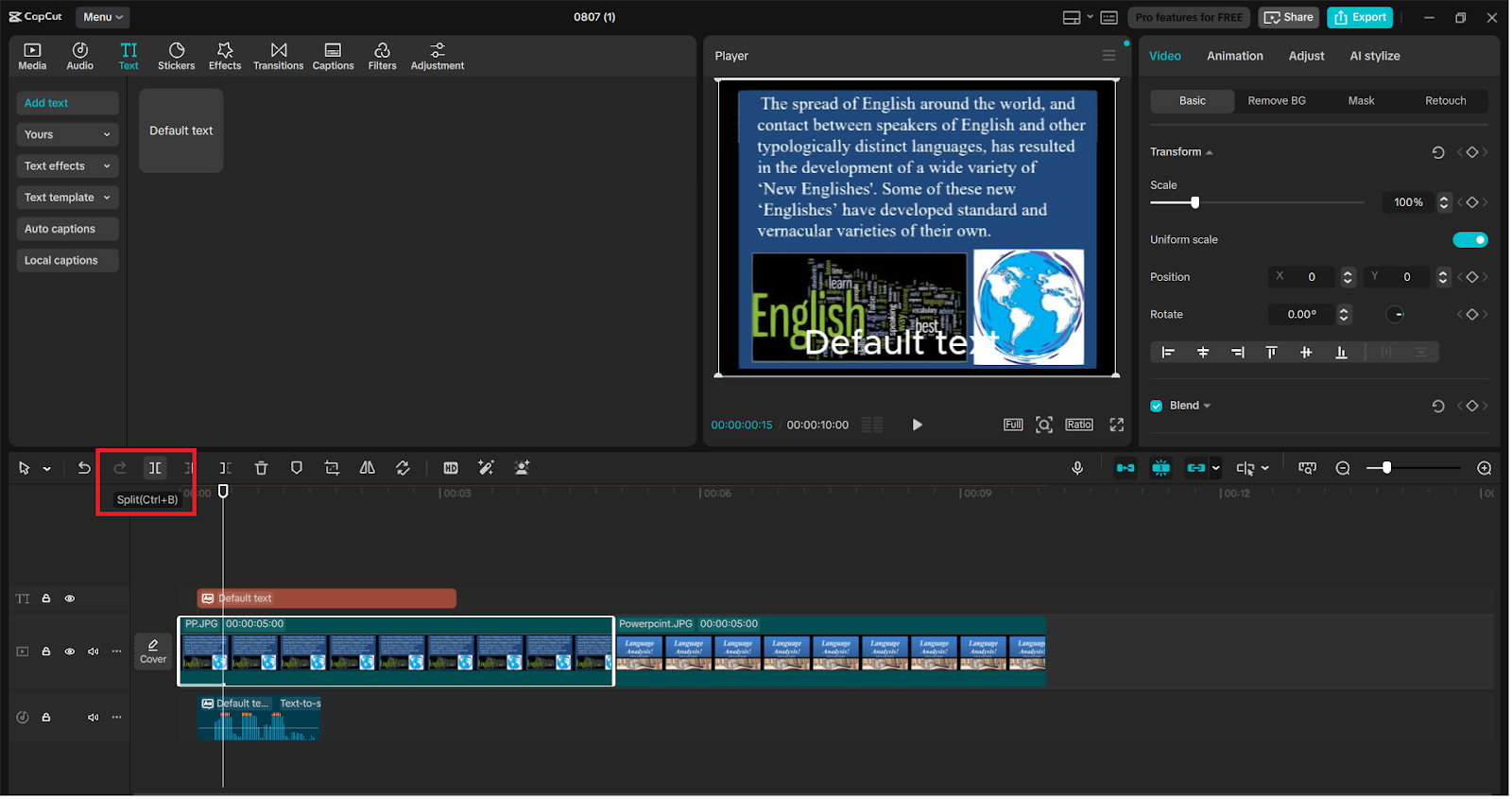The width and height of the screenshot is (1512, 799).
Task: Click the mirror flip icon
Action: (x=368, y=468)
